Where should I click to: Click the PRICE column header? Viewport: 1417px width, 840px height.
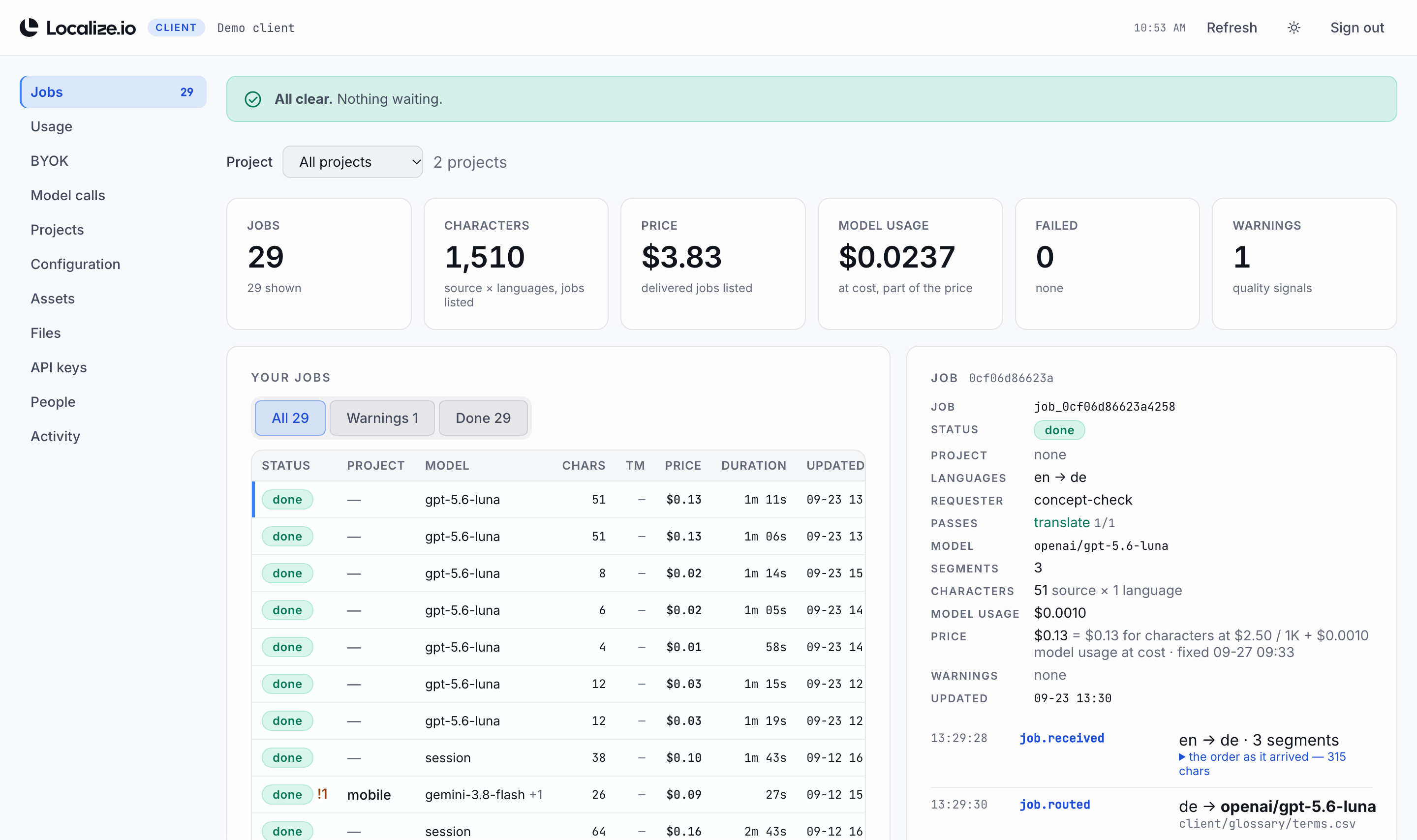[x=683, y=465]
